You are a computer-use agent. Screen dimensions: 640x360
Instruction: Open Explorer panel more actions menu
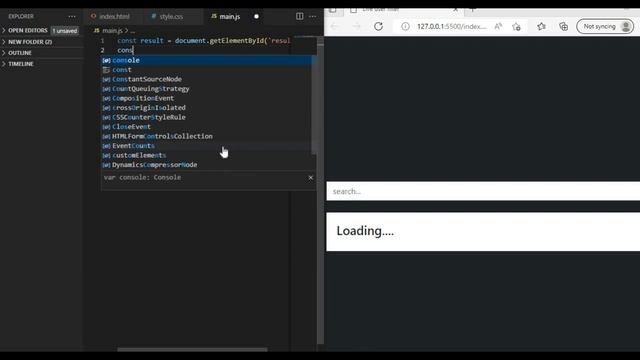[x=72, y=16]
